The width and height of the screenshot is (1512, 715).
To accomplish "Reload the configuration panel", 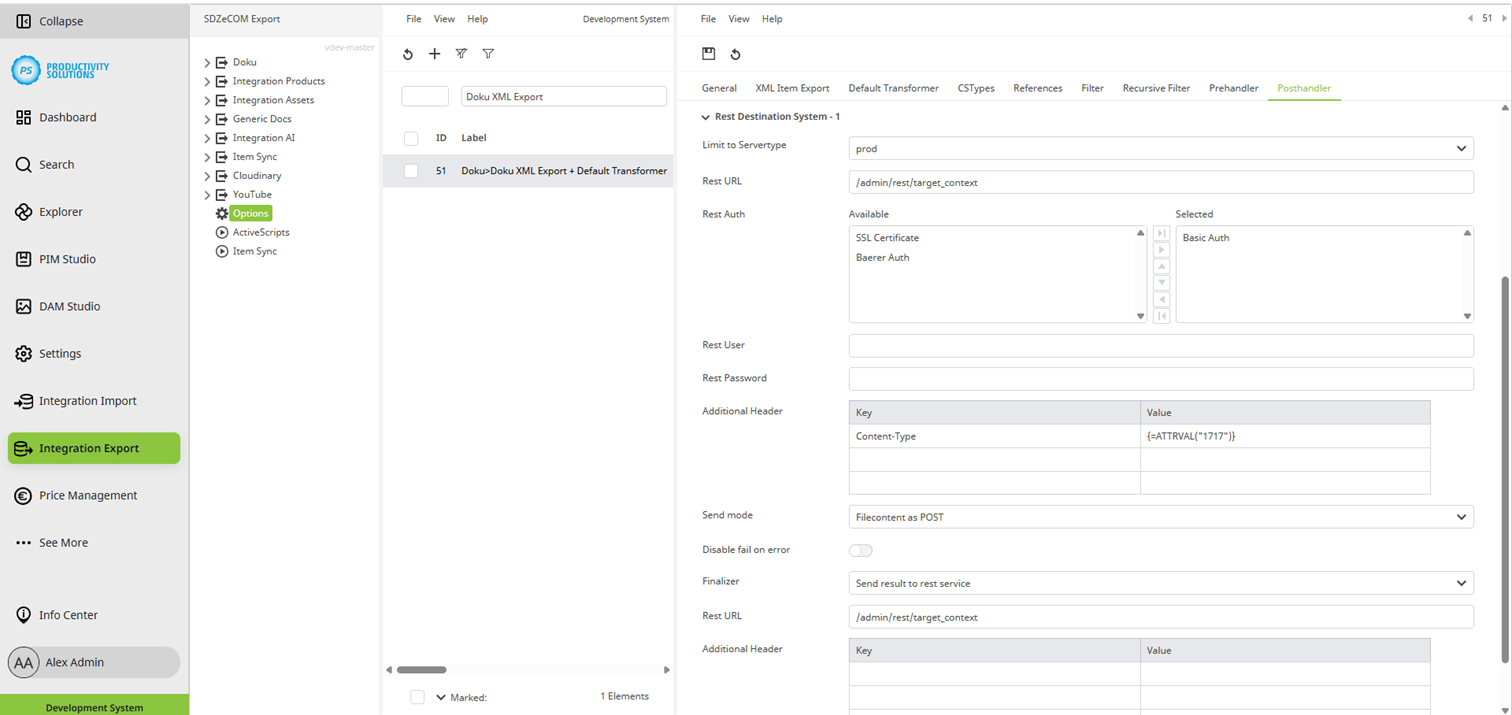I will [735, 54].
